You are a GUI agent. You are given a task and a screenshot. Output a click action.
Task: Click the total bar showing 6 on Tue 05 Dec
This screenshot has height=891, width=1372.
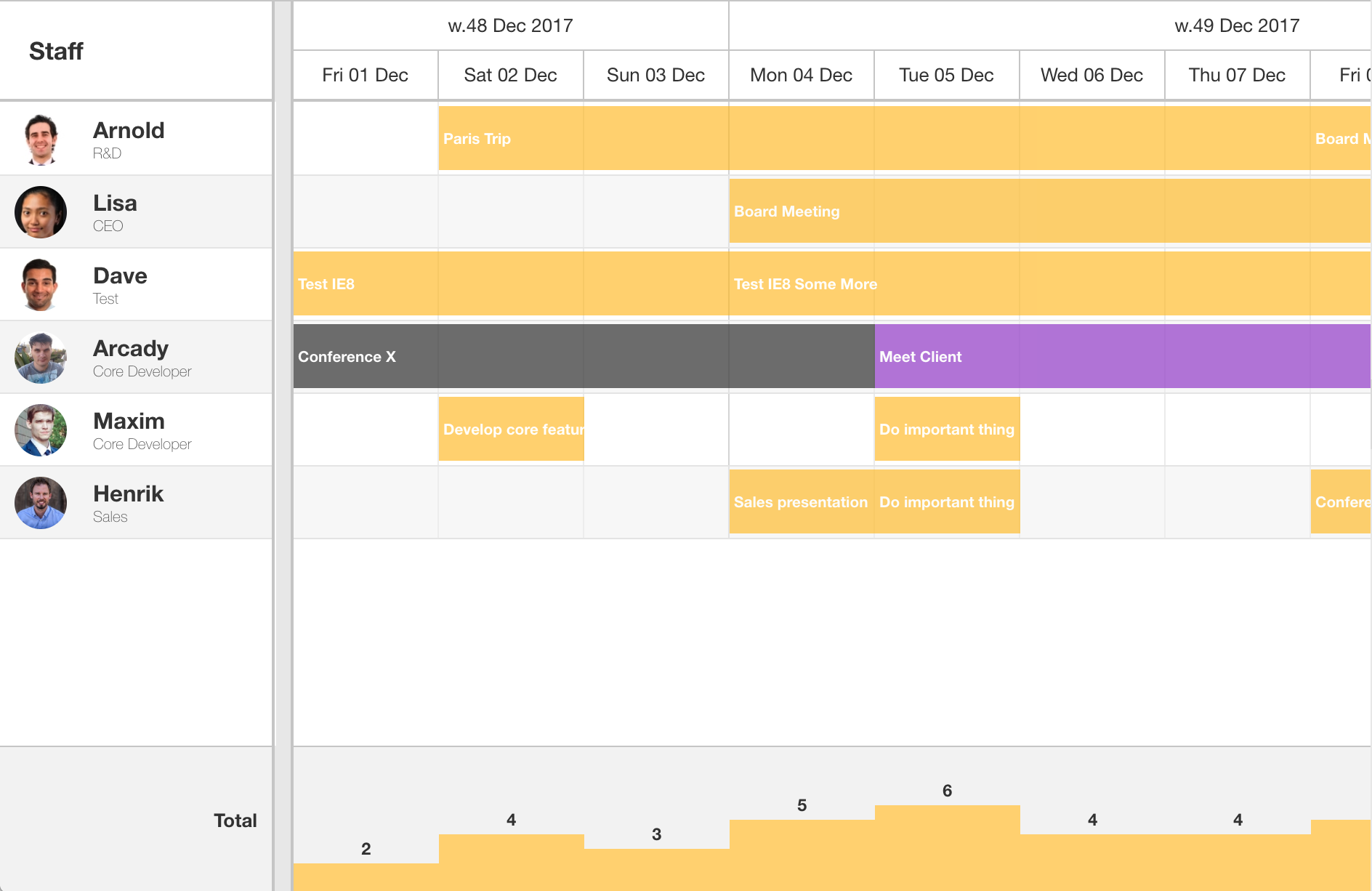point(946,843)
